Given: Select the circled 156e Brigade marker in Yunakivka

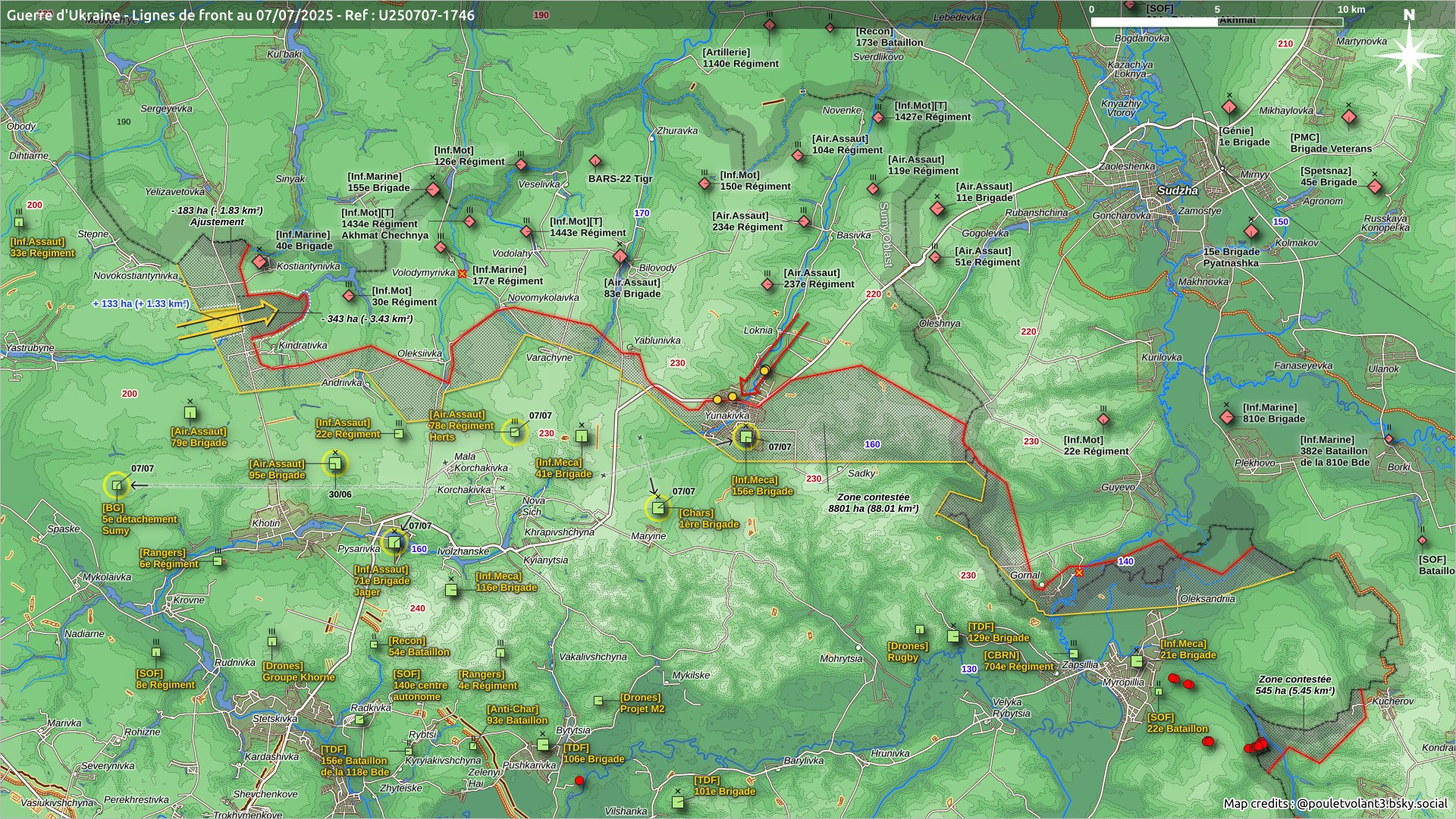Looking at the screenshot, I should tap(746, 437).
